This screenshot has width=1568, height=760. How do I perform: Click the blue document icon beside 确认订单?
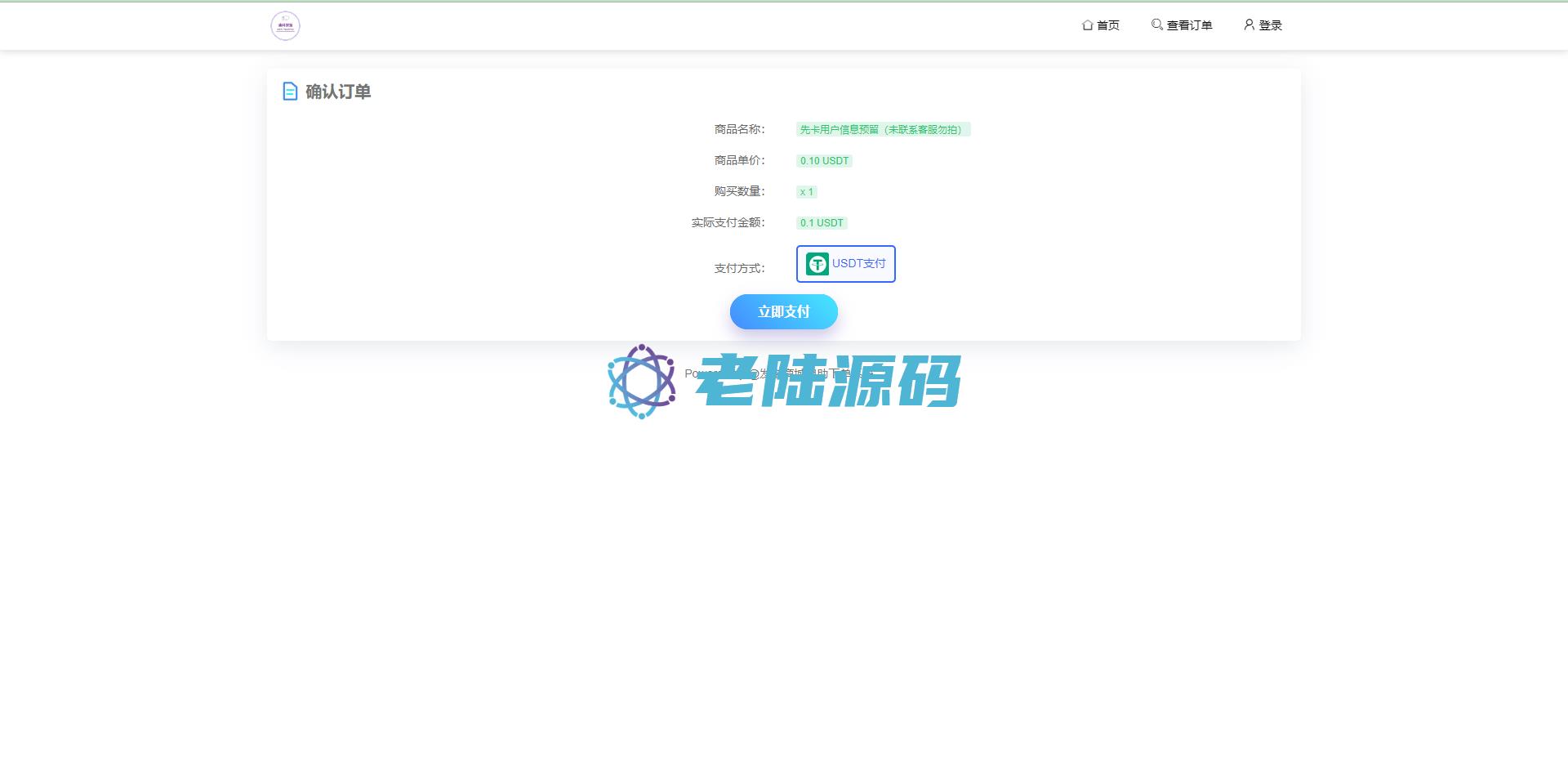point(290,92)
